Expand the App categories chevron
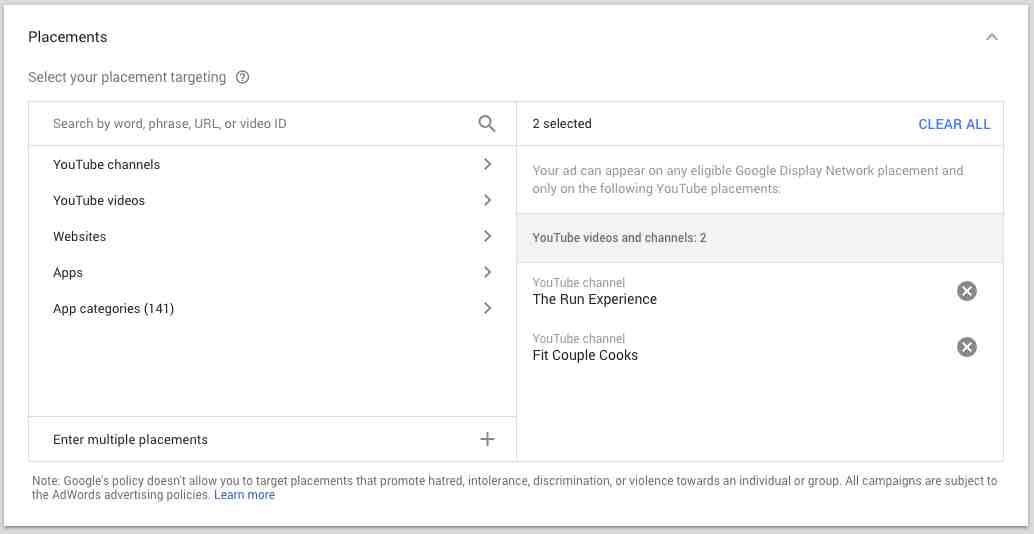The image size is (1034, 534). 487,308
